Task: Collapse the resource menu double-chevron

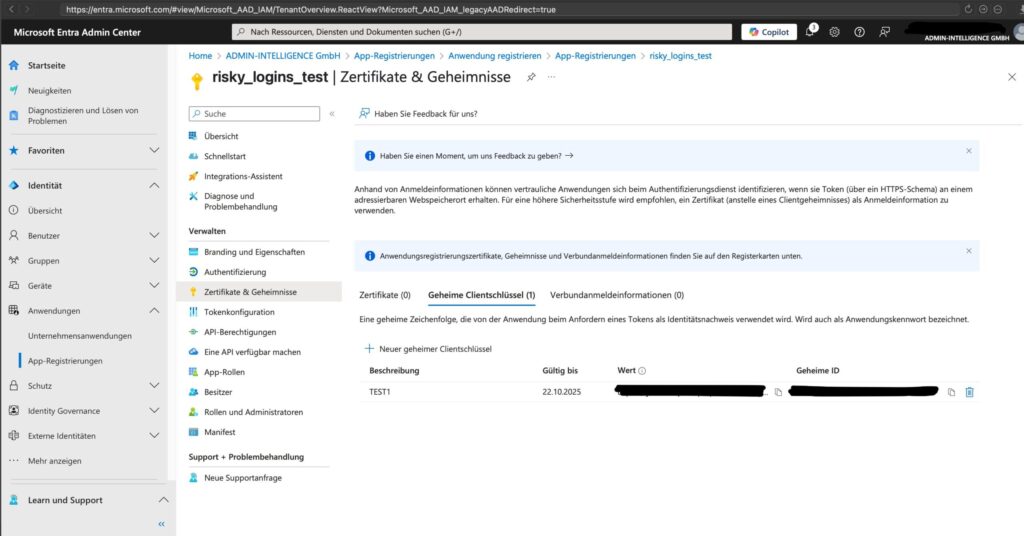Action: click(x=332, y=114)
